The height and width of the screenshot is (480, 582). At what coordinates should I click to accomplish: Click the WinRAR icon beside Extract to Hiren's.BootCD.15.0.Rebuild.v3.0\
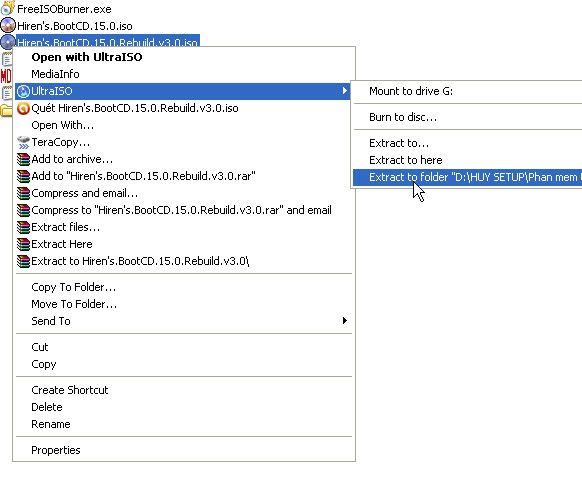(23, 261)
